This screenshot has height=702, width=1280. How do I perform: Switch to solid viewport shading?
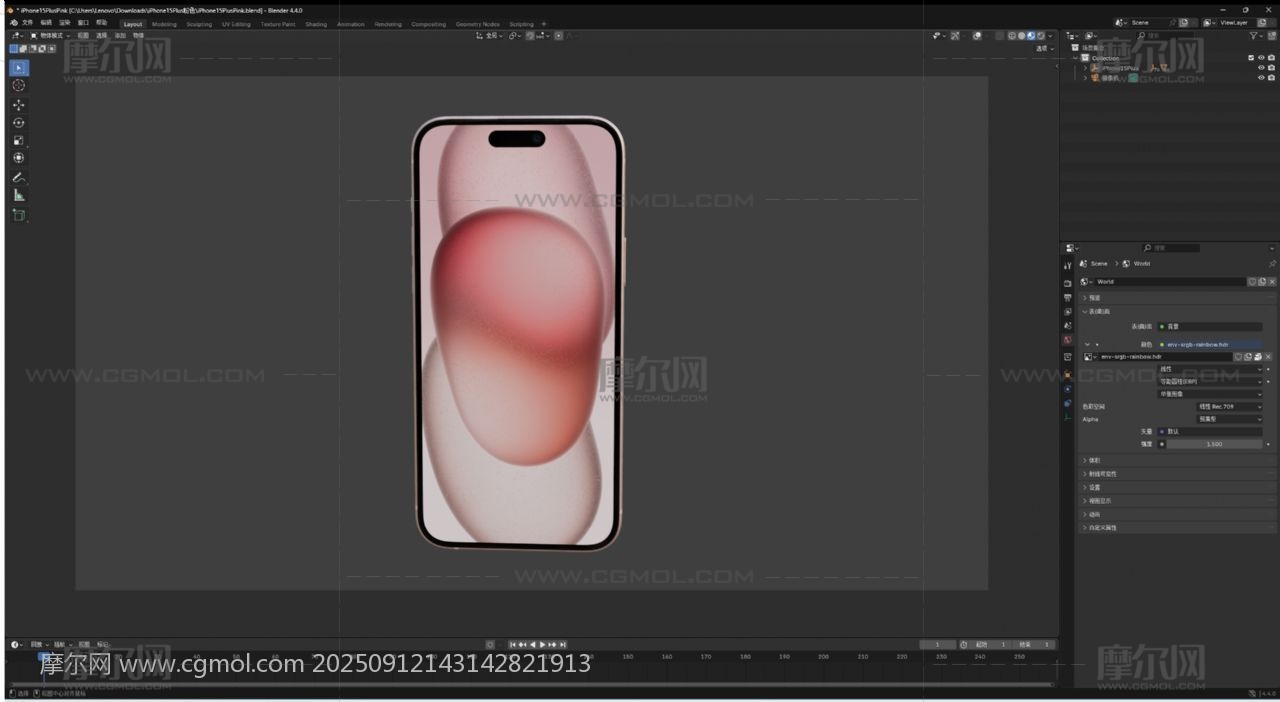[x=1022, y=36]
